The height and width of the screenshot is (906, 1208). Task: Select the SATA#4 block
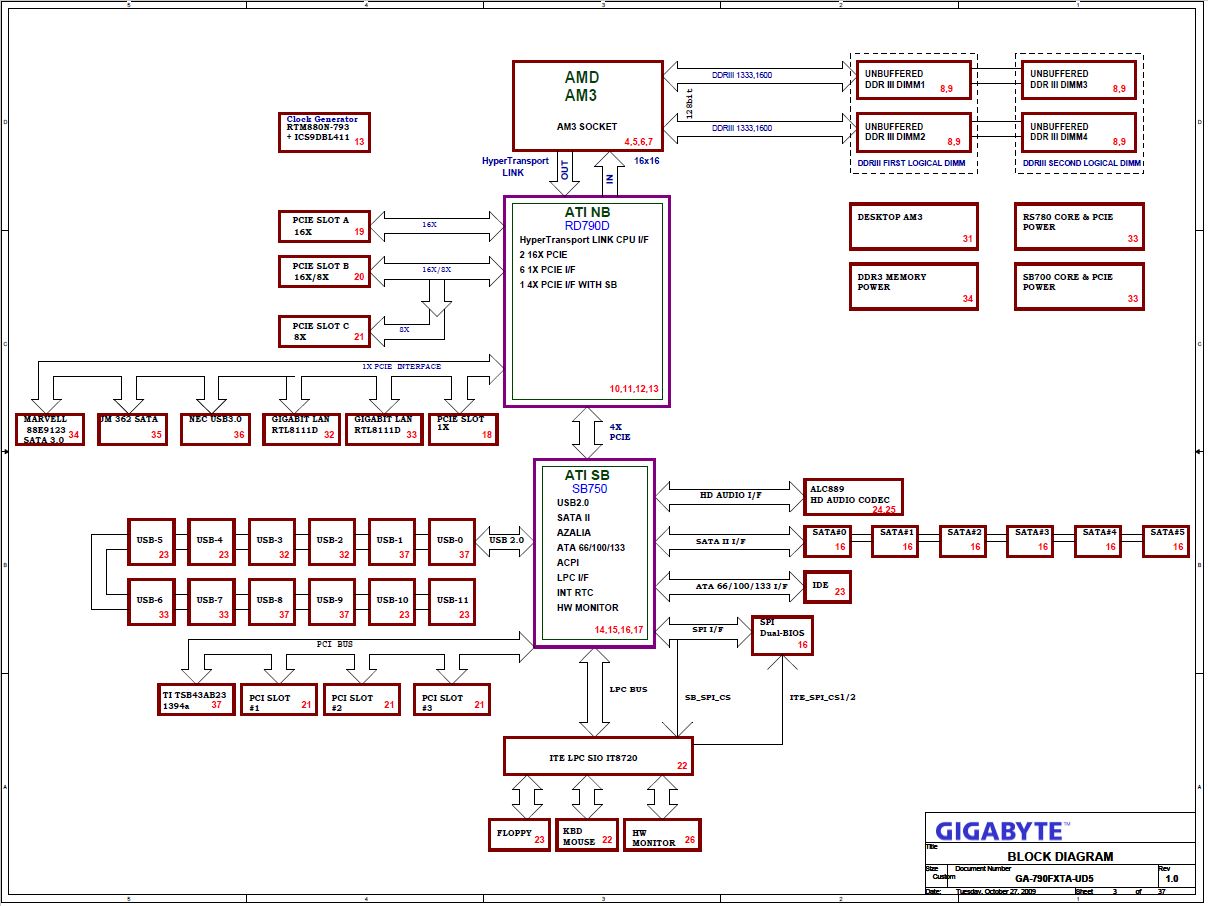tap(1099, 541)
